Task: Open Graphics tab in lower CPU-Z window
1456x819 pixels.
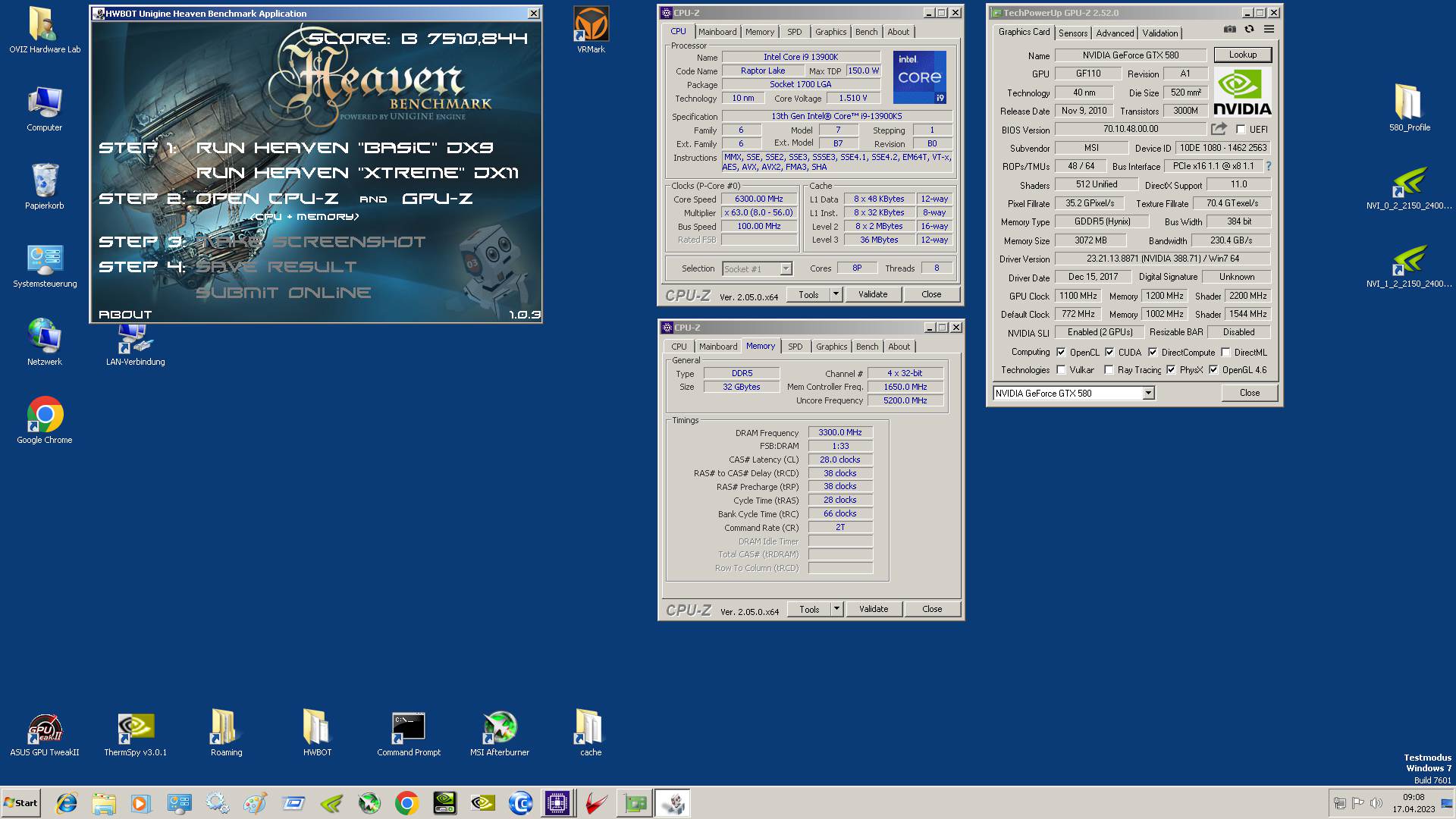Action: (x=831, y=347)
